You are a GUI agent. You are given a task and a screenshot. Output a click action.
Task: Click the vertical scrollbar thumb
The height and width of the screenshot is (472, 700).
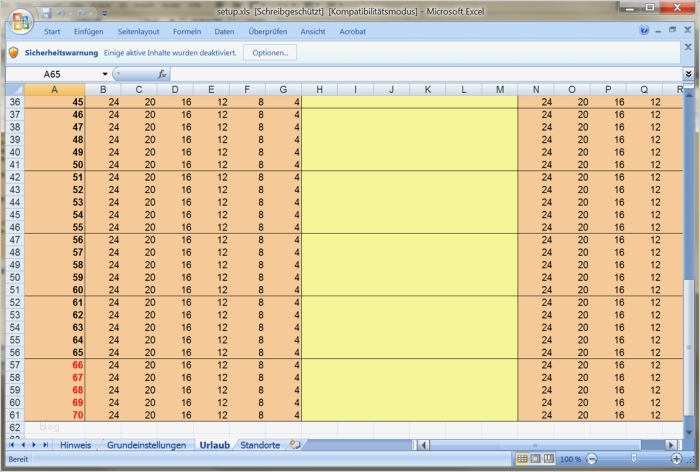click(688, 347)
